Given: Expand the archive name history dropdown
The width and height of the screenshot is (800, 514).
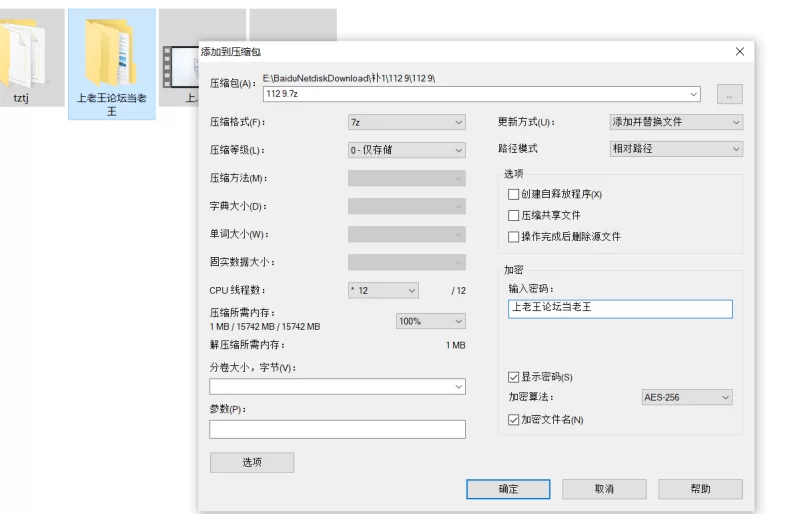Looking at the screenshot, I should 693,94.
